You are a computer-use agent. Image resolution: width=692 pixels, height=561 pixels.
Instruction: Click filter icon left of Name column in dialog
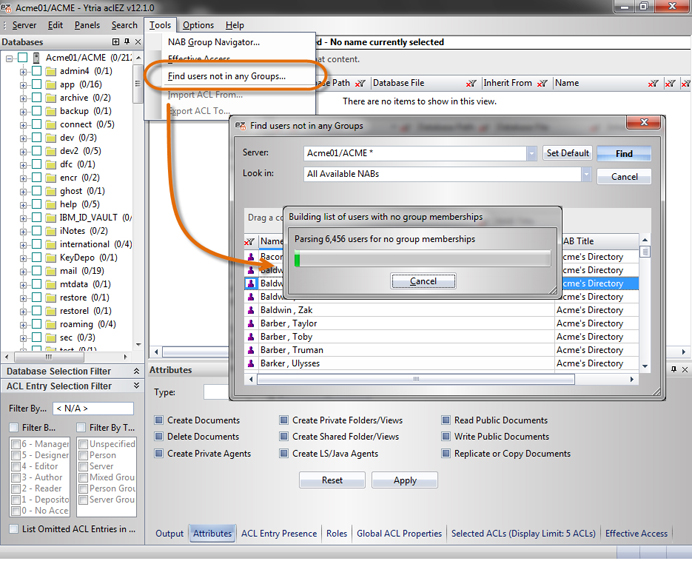(249, 241)
